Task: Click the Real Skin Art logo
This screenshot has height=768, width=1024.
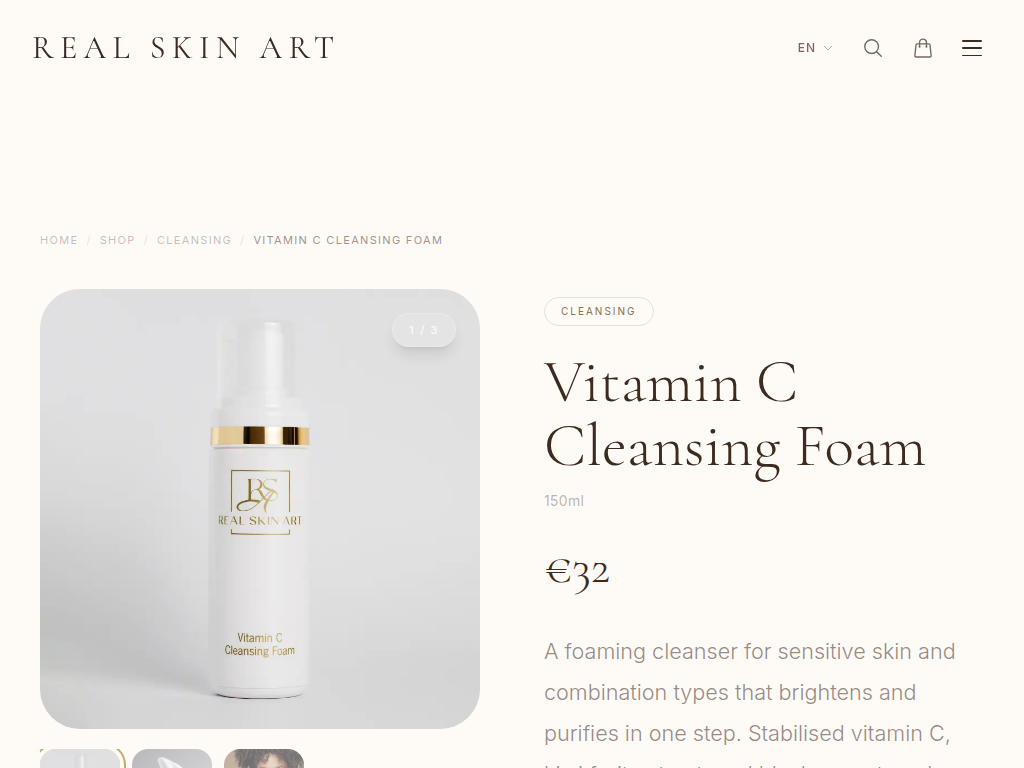Action: pos(184,48)
